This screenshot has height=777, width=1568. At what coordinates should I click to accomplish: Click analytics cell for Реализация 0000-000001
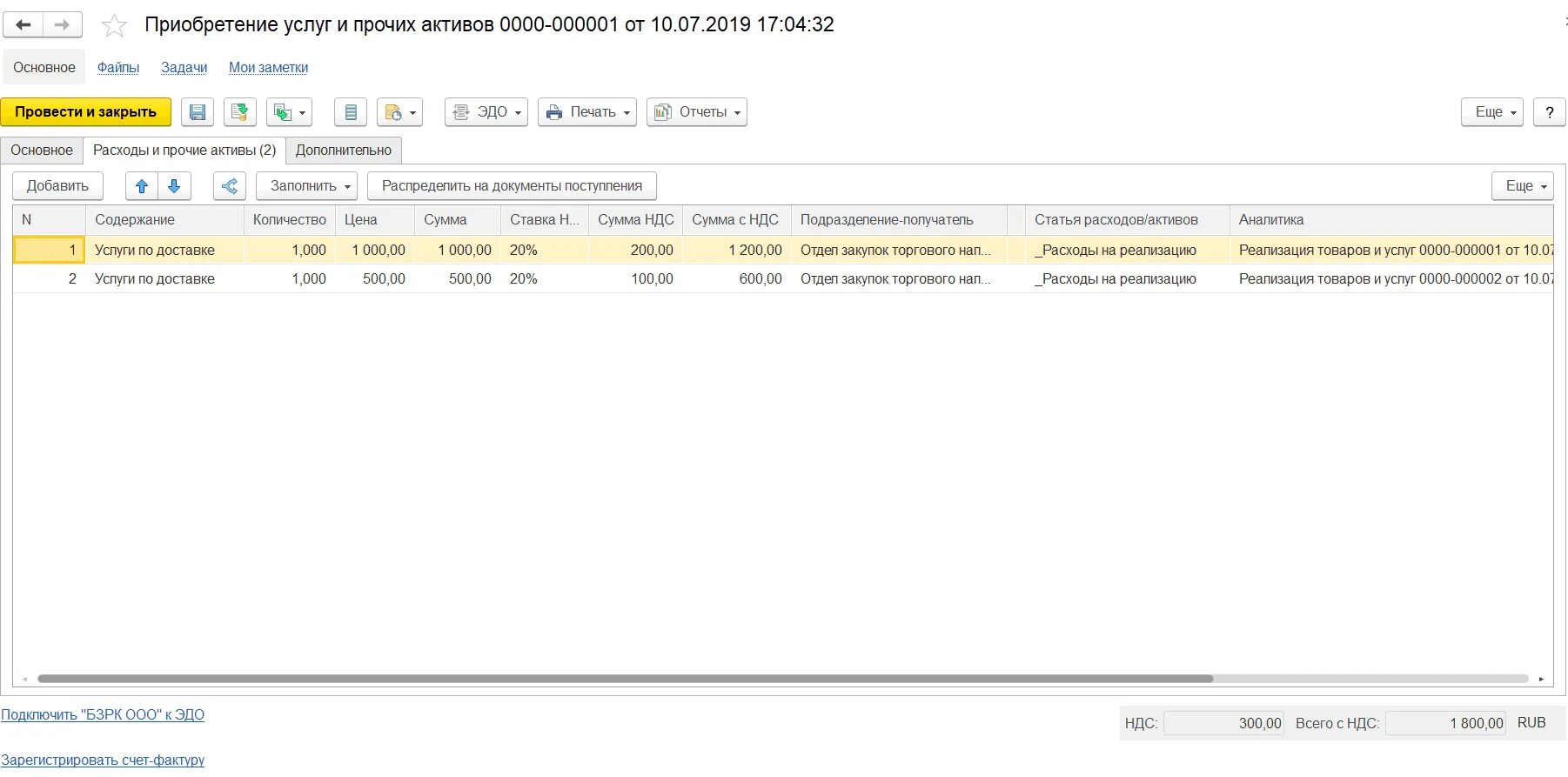pyautogui.click(x=1391, y=251)
